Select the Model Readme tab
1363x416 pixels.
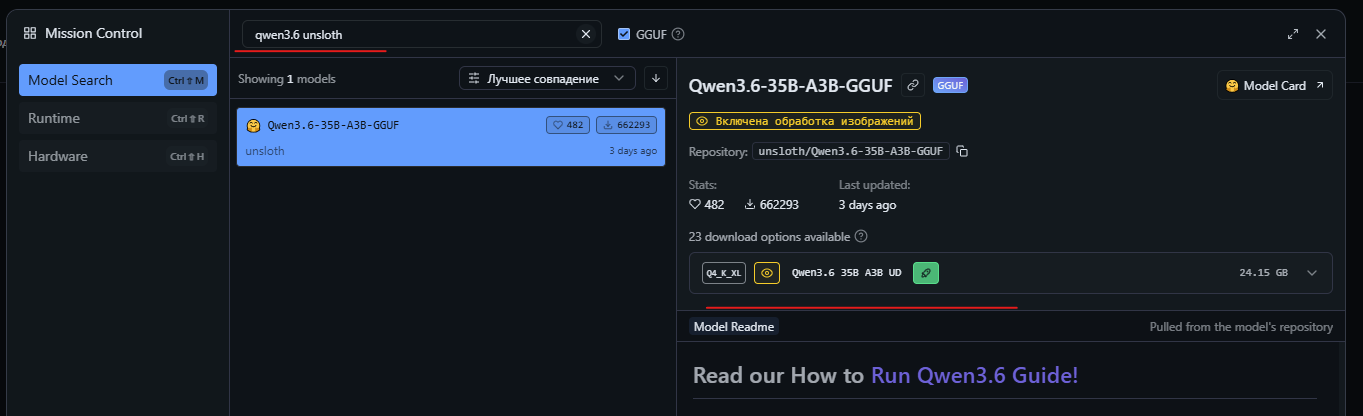click(x=734, y=326)
